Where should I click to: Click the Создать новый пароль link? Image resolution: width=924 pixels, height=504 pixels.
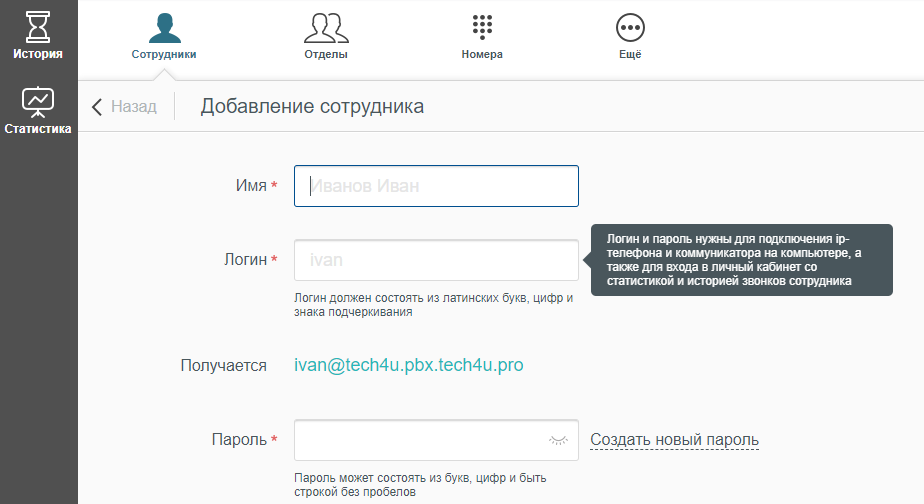click(674, 440)
